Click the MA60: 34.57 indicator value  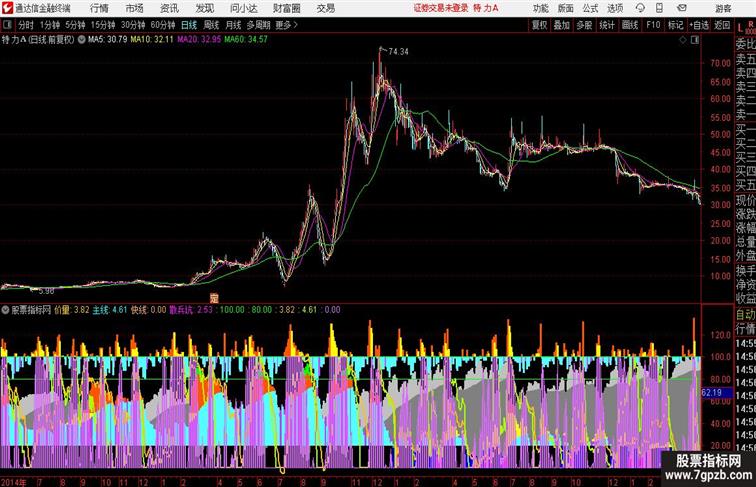pos(246,40)
